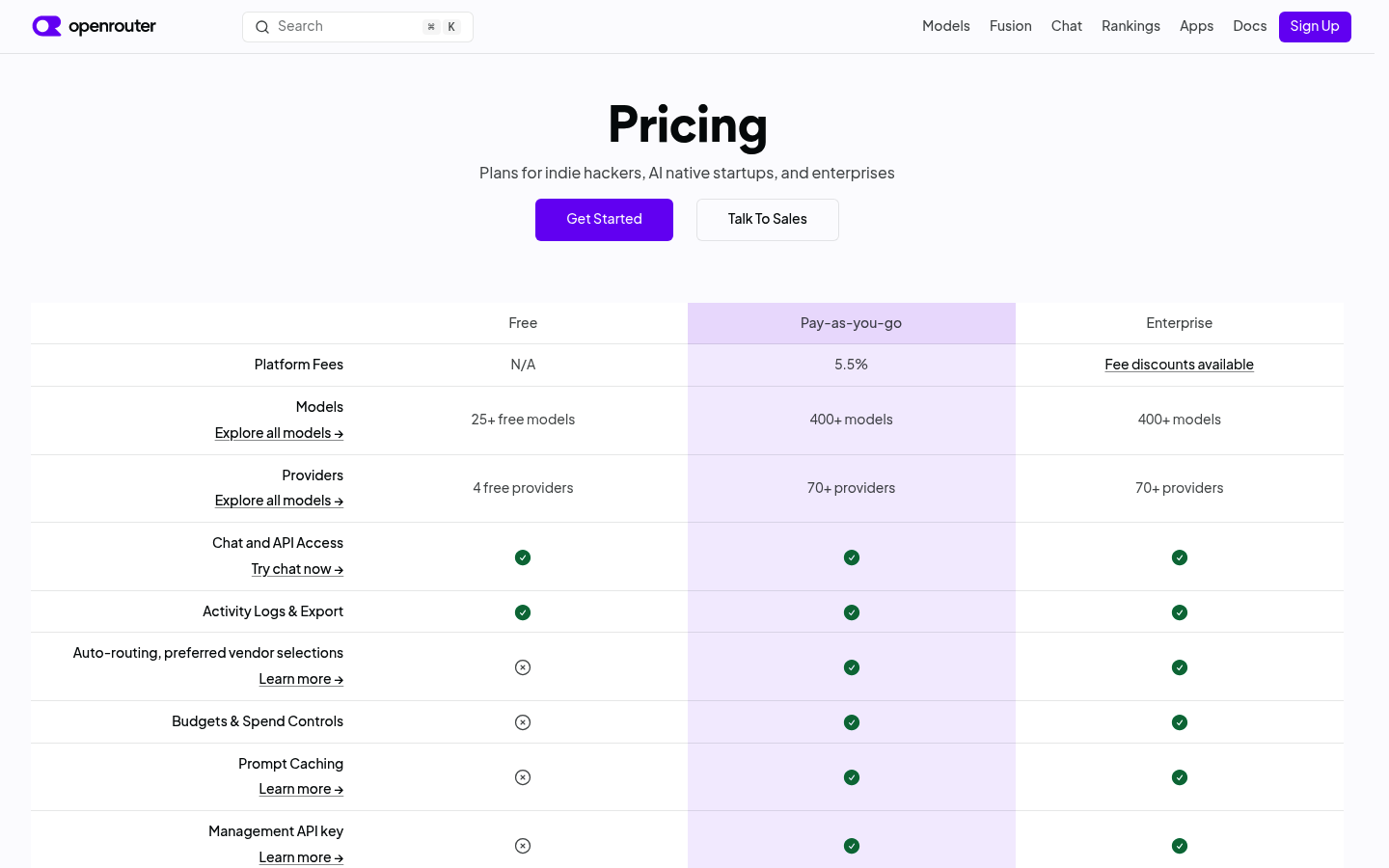
Task: Click the 4 free providers cell
Action: [523, 488]
